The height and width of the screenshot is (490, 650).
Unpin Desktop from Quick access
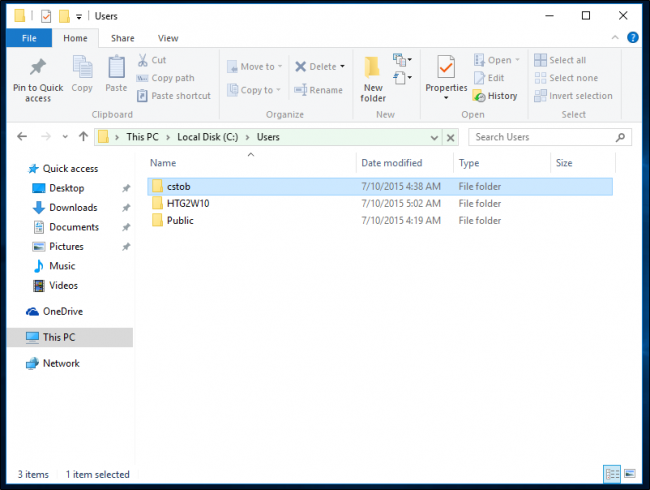pos(126,188)
